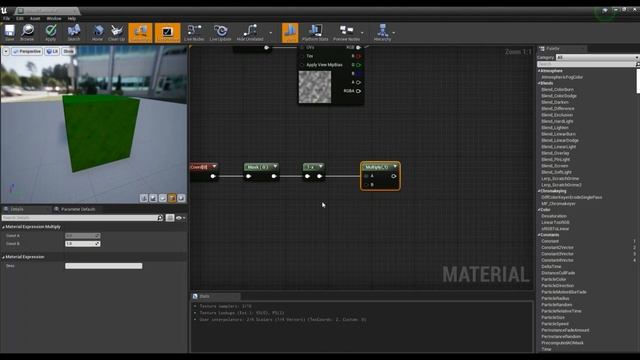Apply material changes with the Apply icon
The image size is (640, 360).
51,32
